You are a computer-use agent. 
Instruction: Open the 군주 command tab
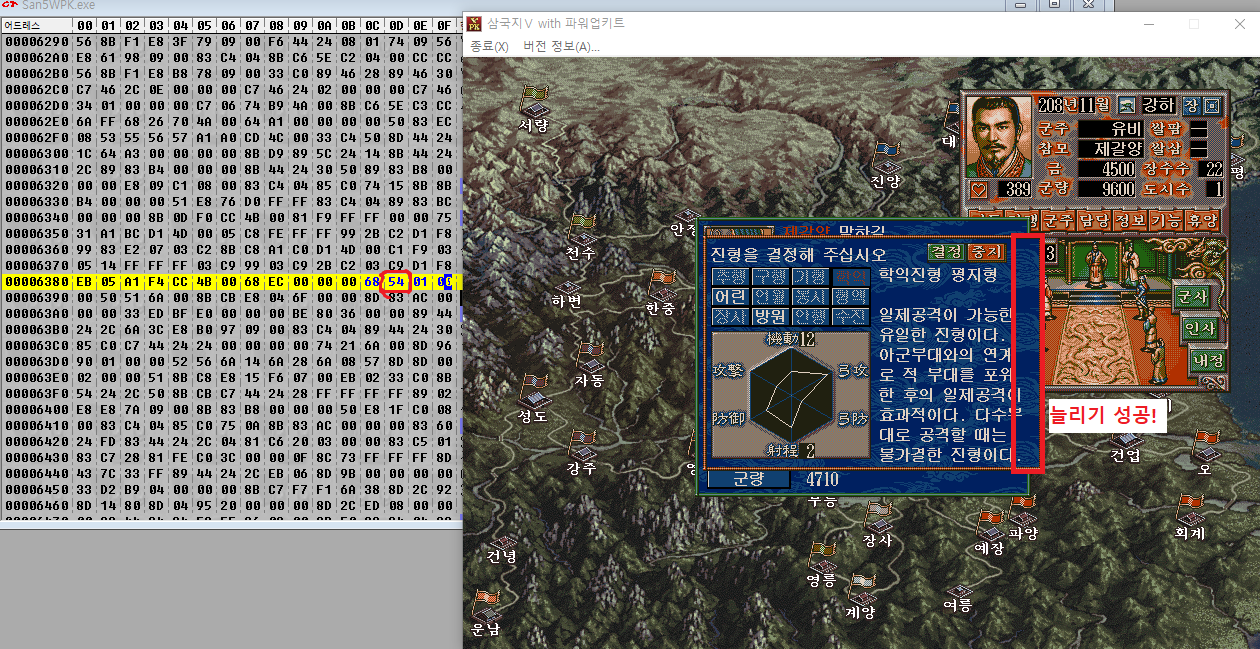1056,220
